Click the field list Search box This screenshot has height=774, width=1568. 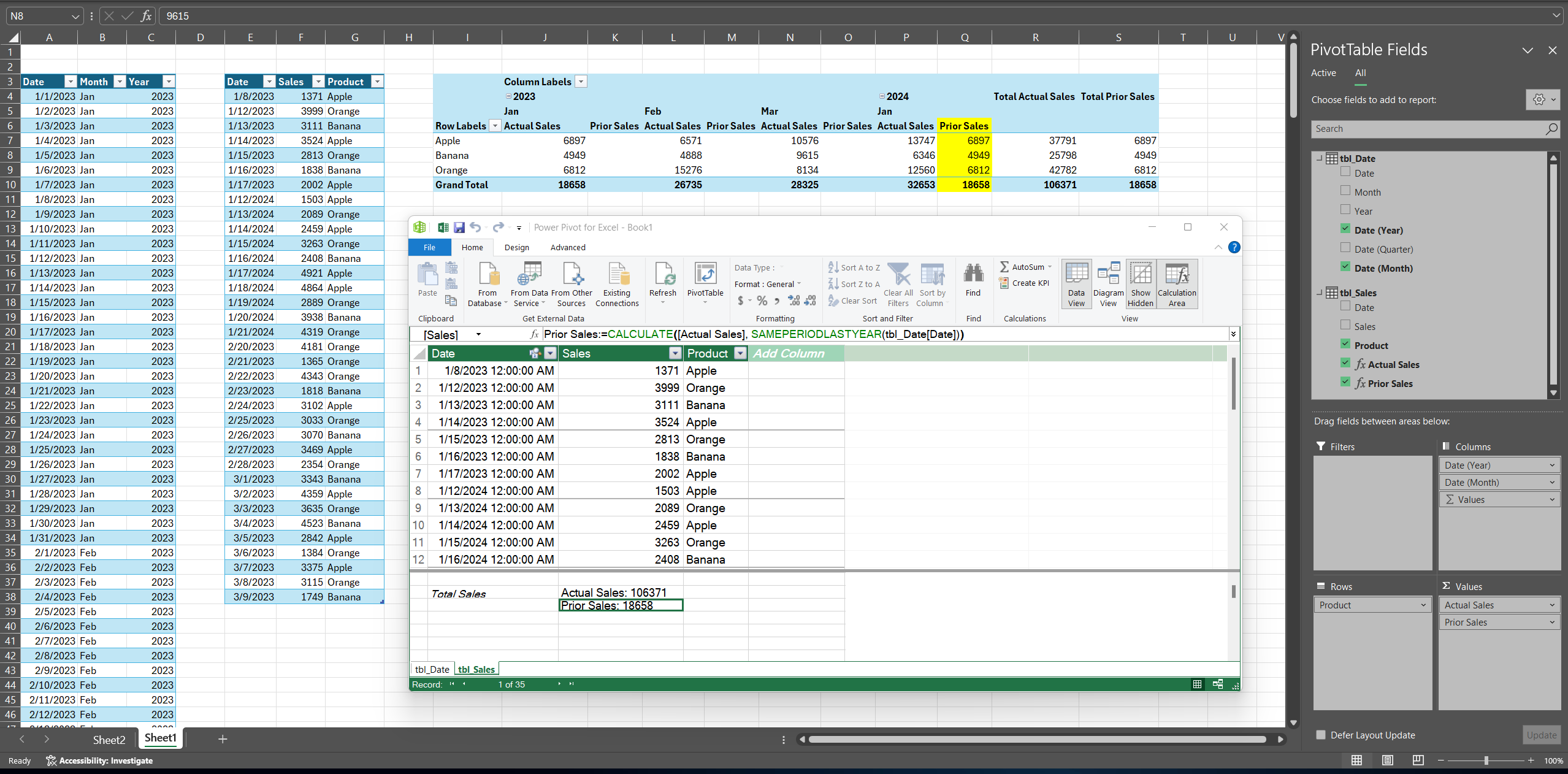click(x=1436, y=129)
